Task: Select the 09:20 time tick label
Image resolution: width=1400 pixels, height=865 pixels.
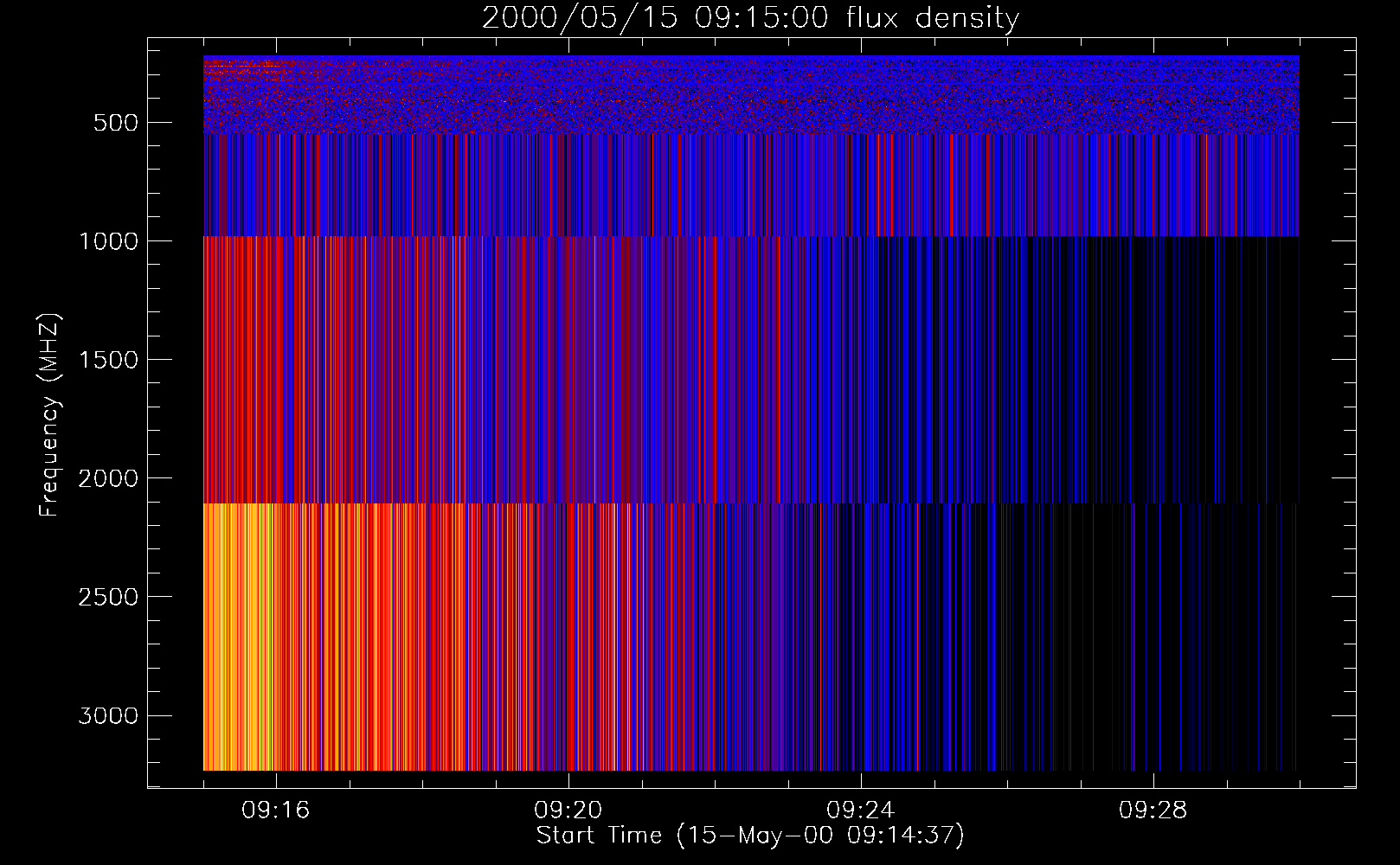Action: point(568,811)
